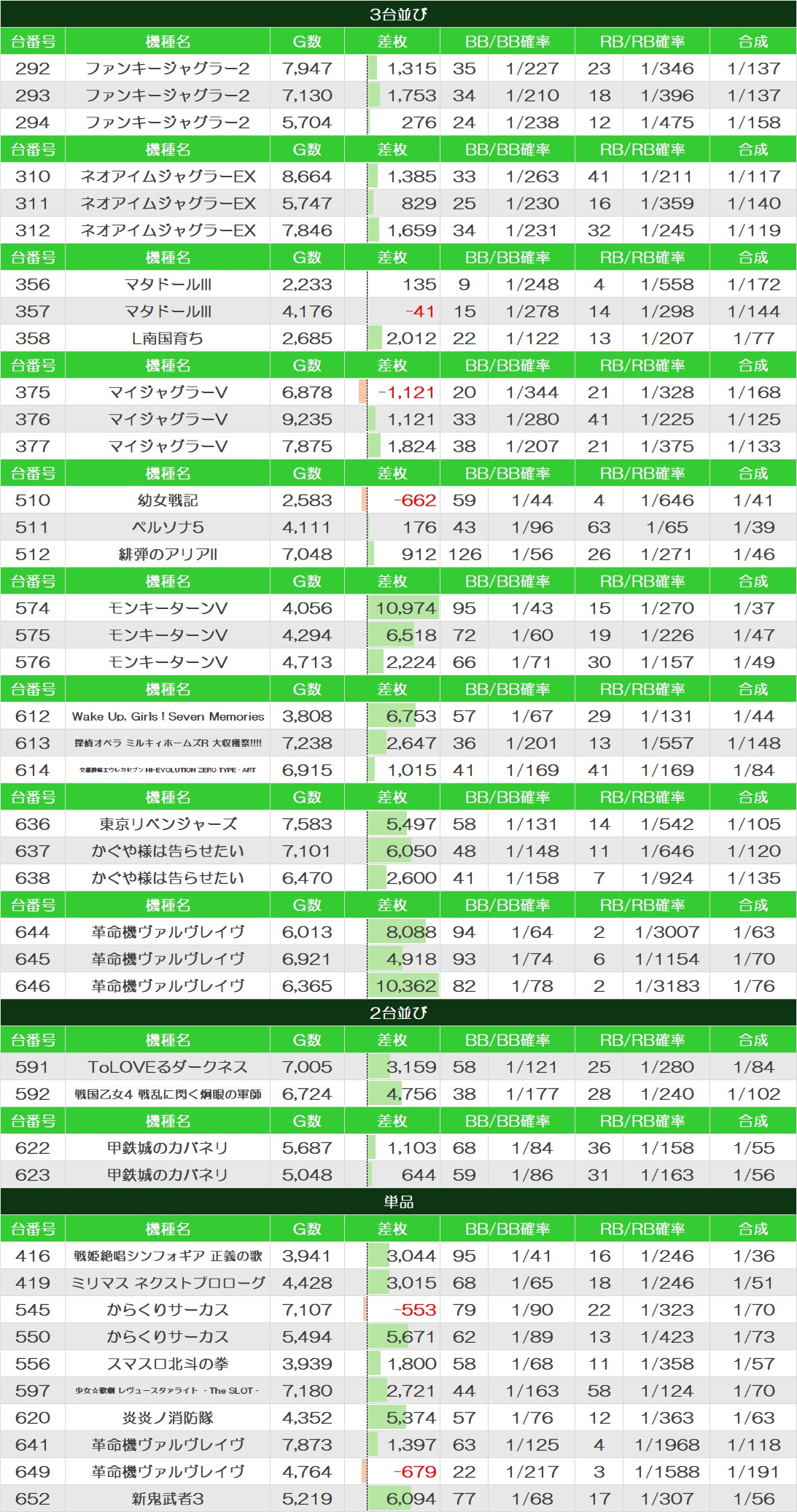
Task: Select the L南国育ち machine name
Action: pyautogui.click(x=168, y=338)
